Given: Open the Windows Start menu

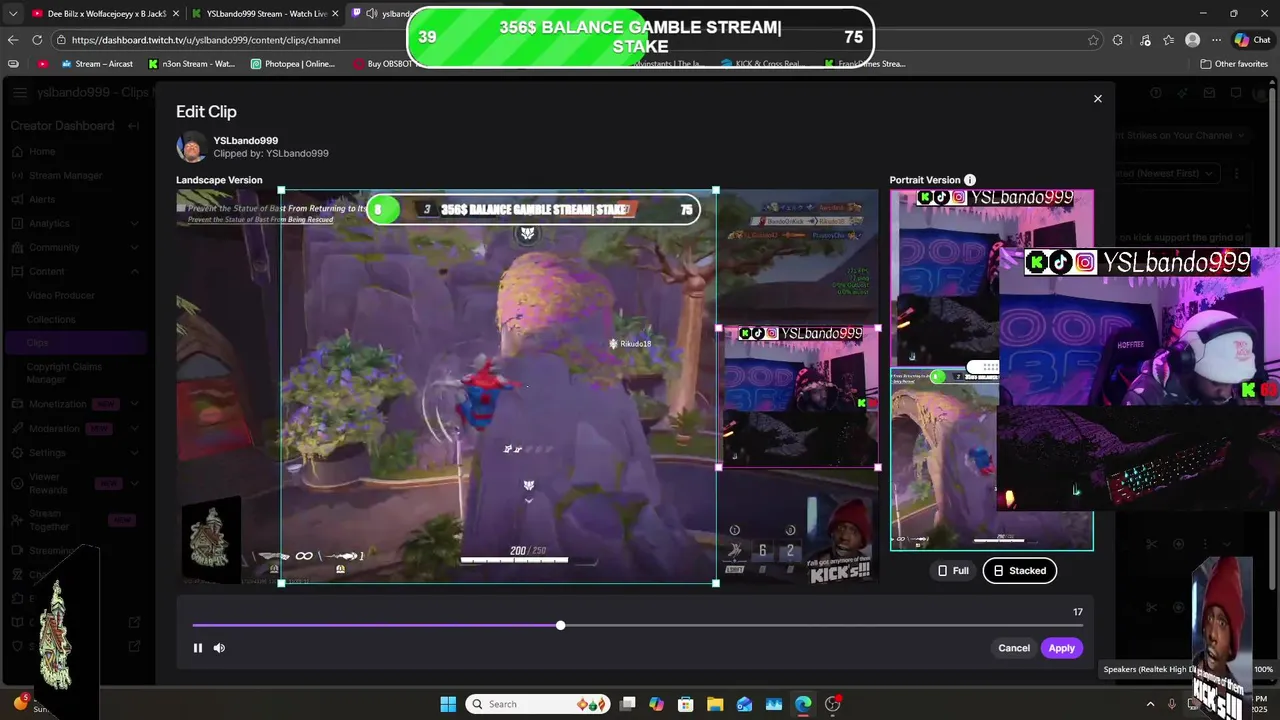Looking at the screenshot, I should (x=448, y=704).
